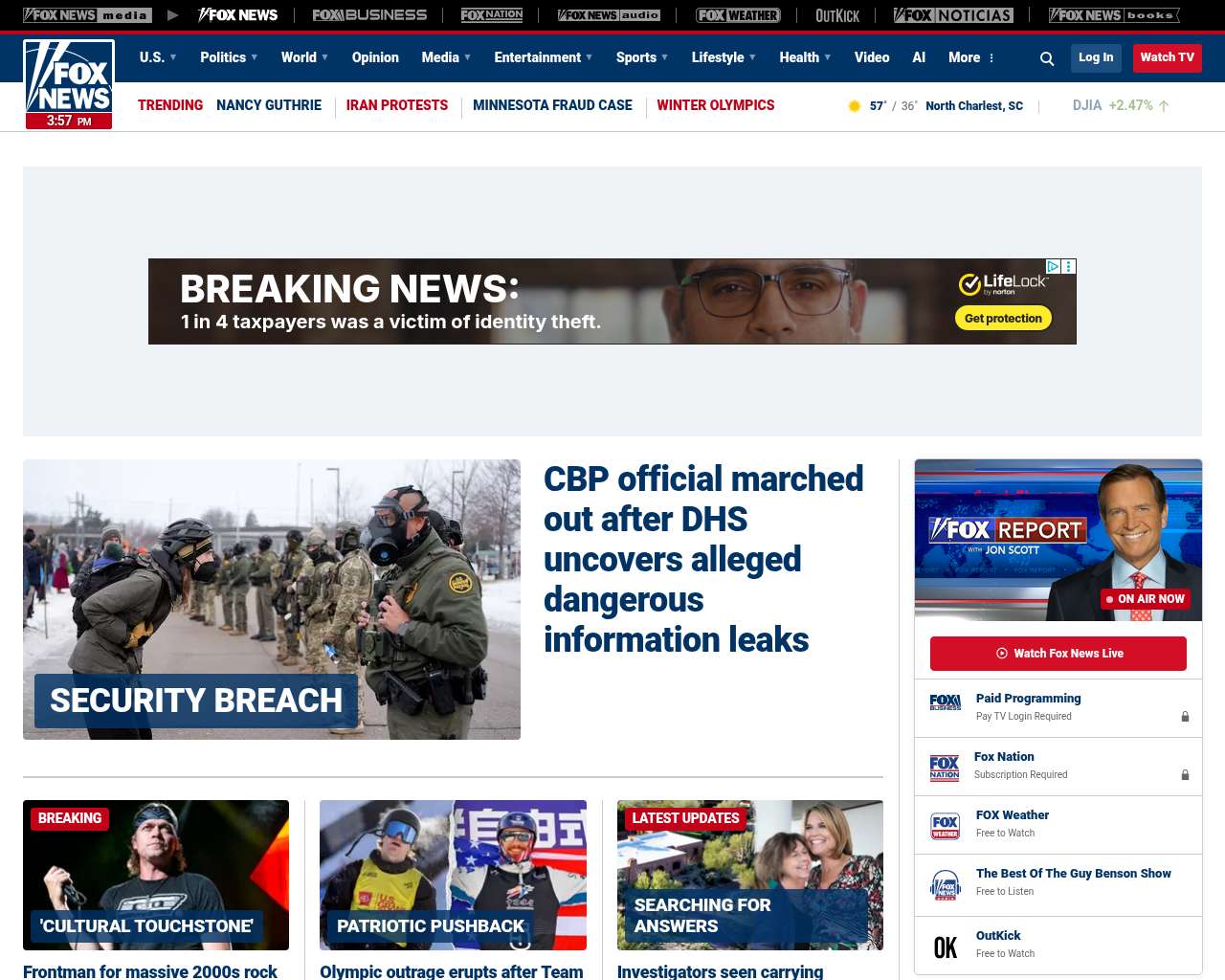The height and width of the screenshot is (980, 1225).
Task: Open Security Breach lead story image
Action: click(x=272, y=599)
